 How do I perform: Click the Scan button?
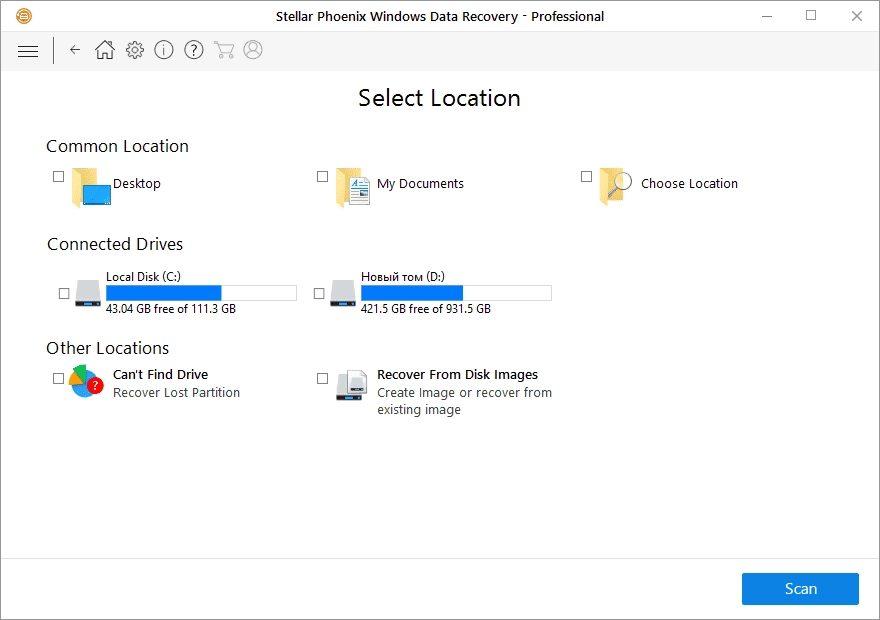tap(800, 589)
